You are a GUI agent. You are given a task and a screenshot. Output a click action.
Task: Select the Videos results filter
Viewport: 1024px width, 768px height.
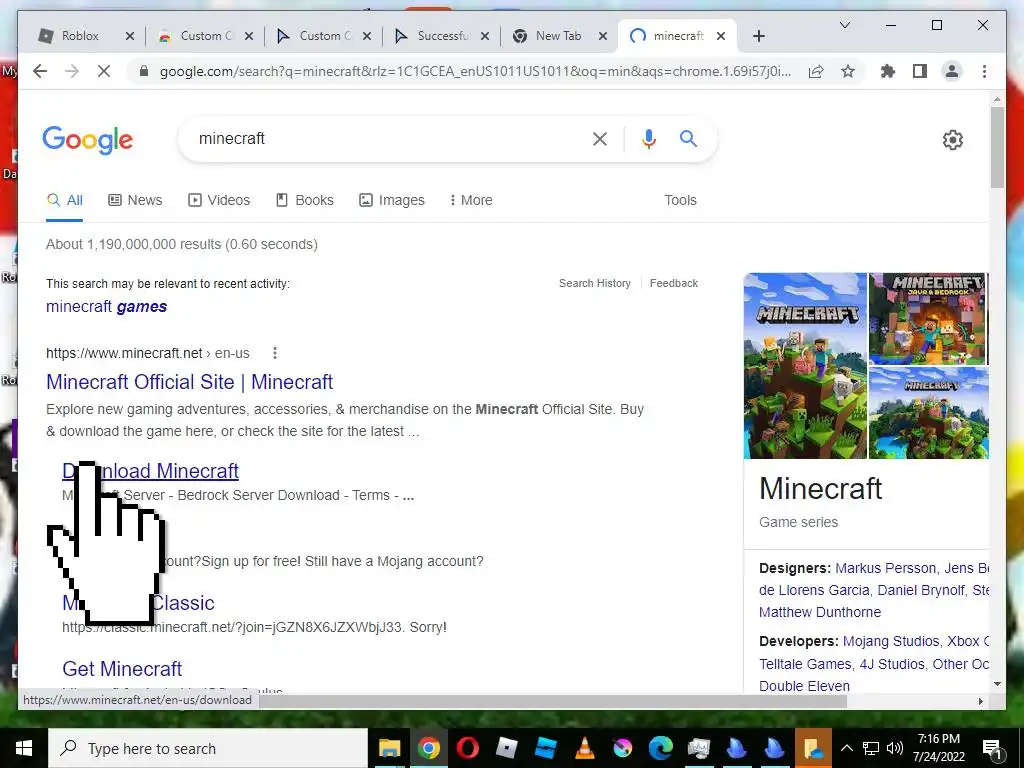coord(219,200)
